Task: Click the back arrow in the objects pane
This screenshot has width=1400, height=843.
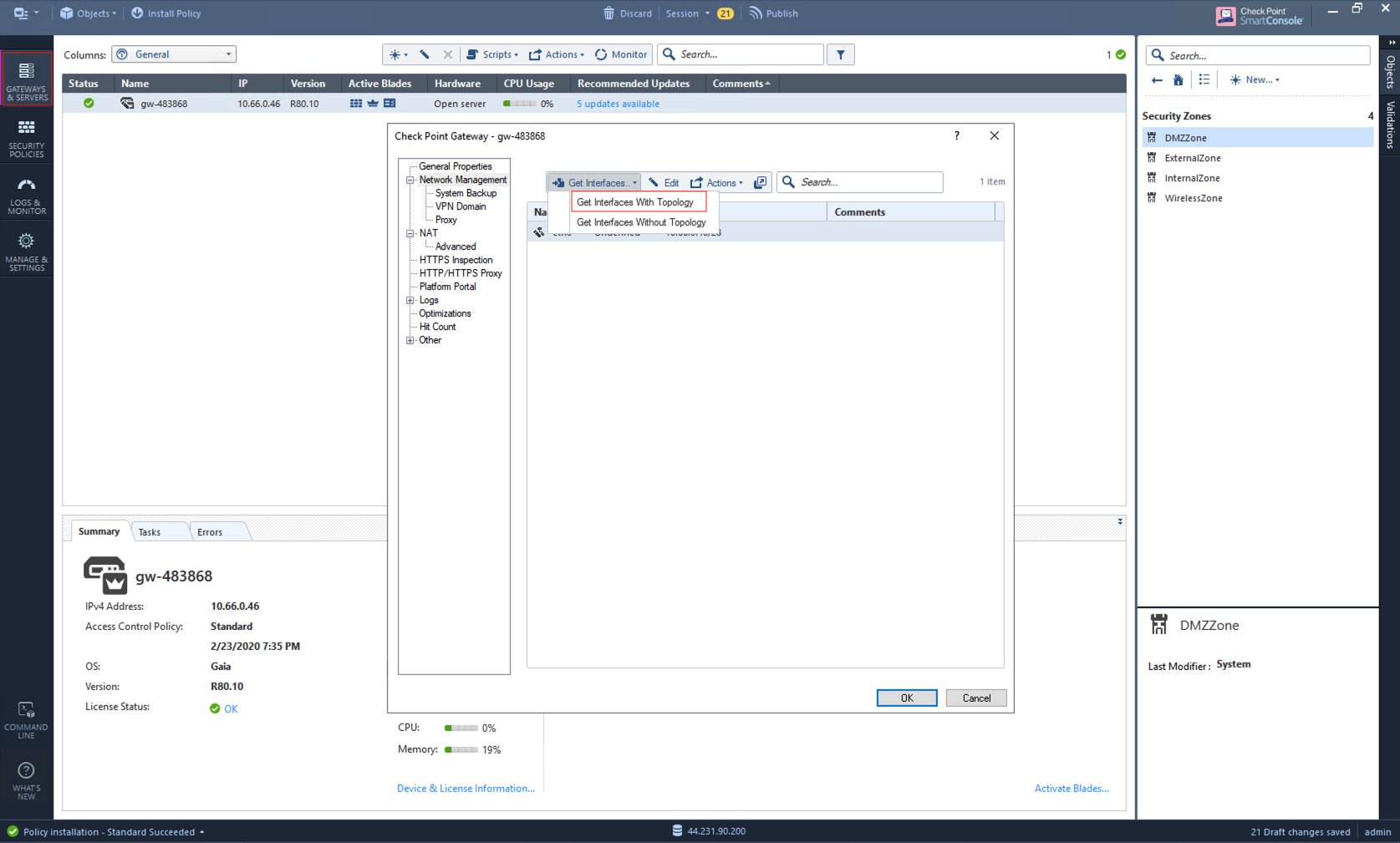Action: 1157,79
